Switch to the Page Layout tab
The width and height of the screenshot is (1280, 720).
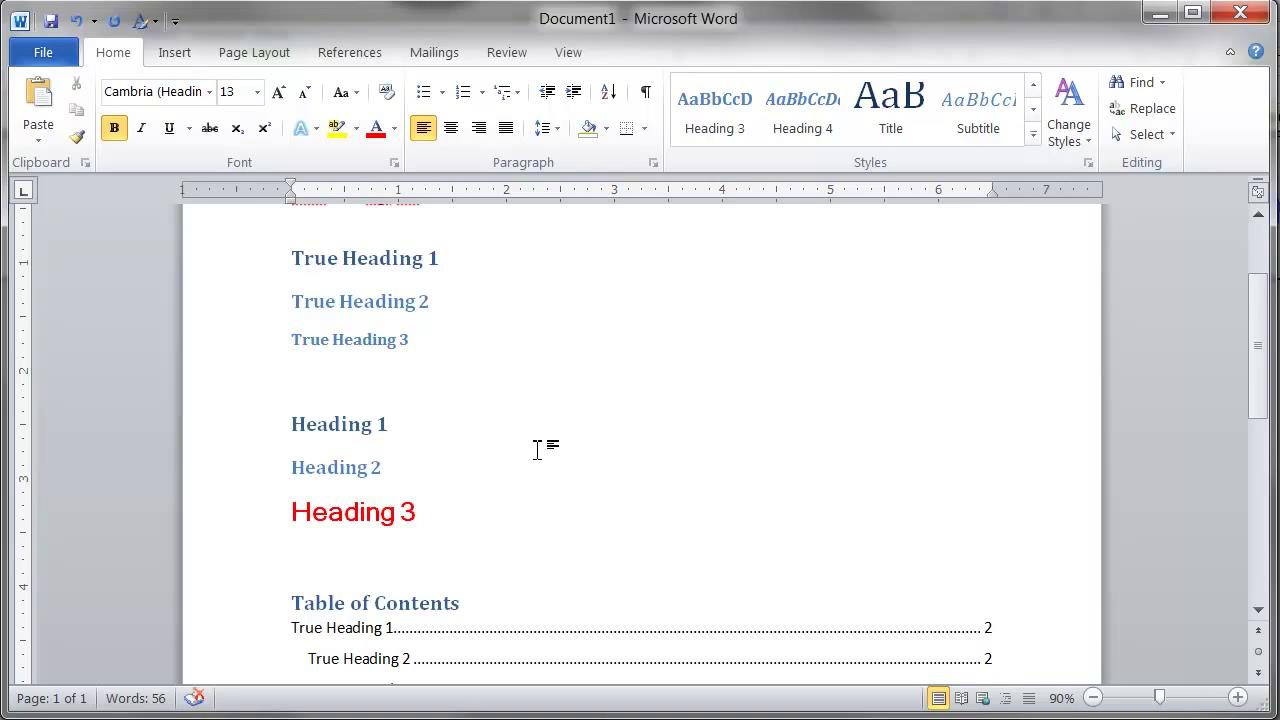[x=254, y=52]
